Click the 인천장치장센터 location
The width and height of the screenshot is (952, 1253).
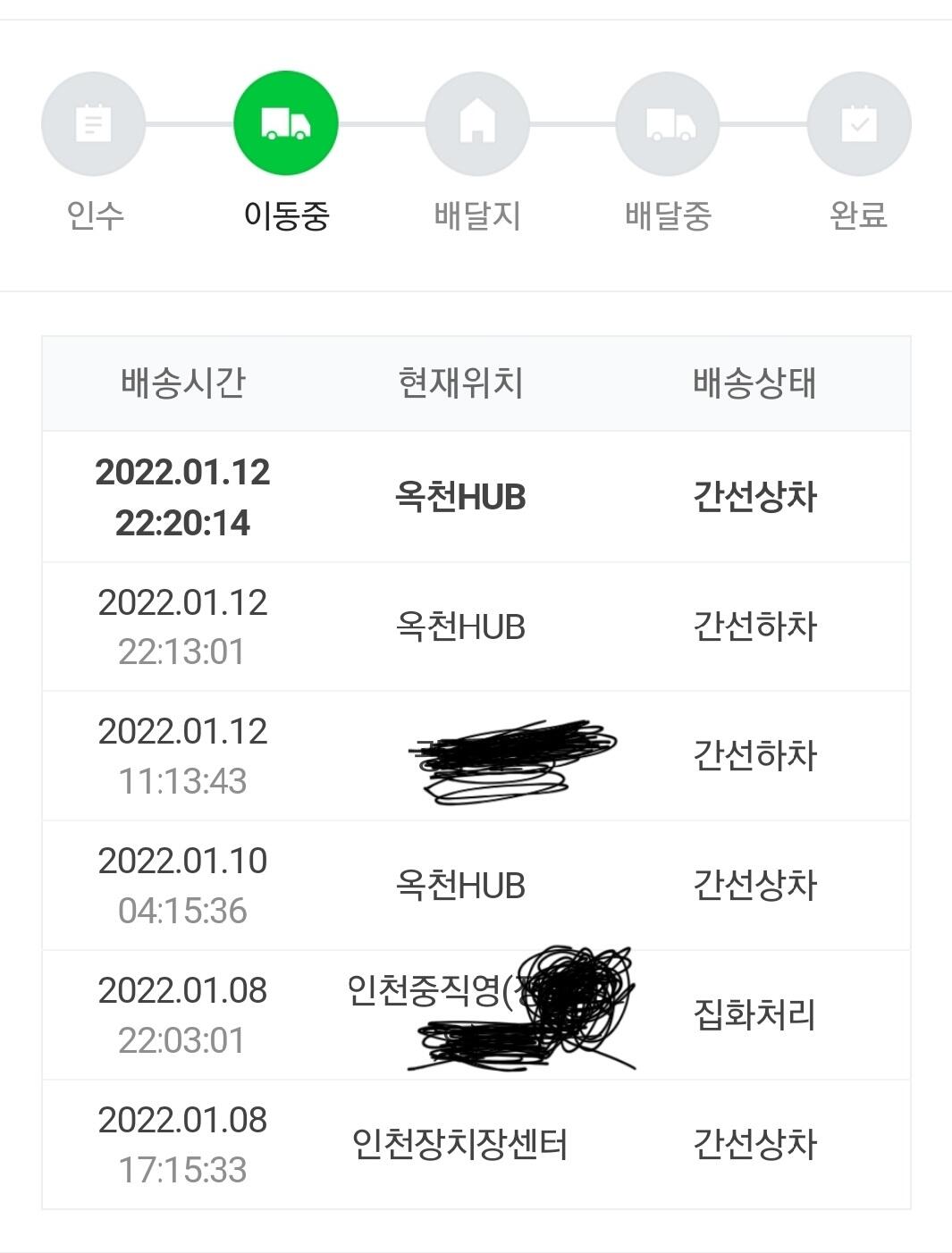pos(459,1144)
